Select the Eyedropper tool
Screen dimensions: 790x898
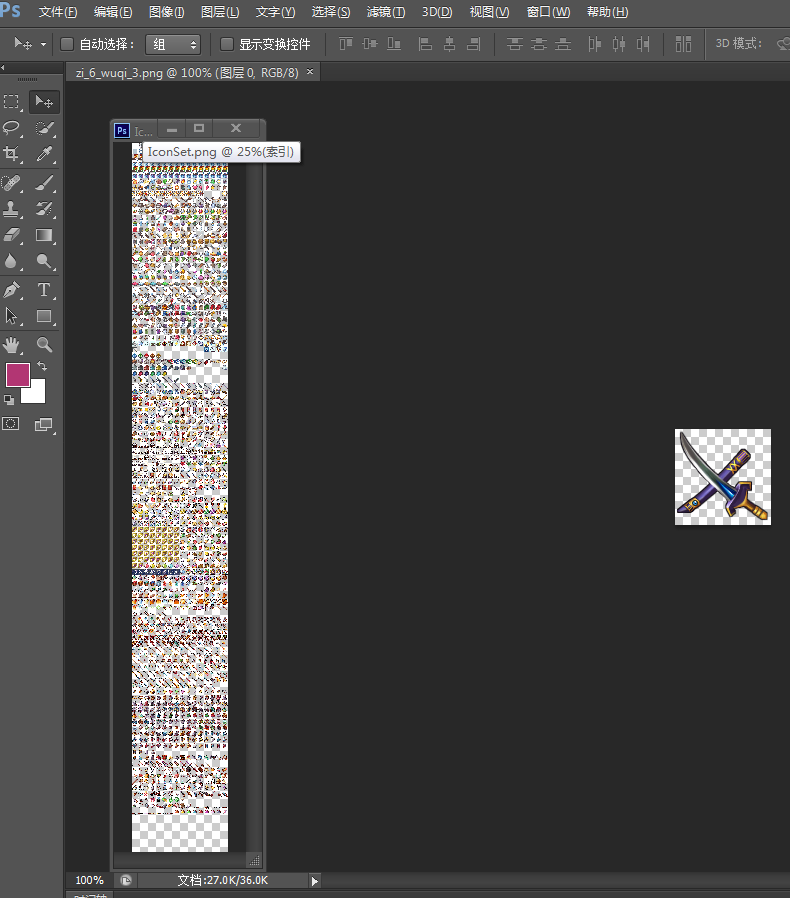pyautogui.click(x=44, y=153)
